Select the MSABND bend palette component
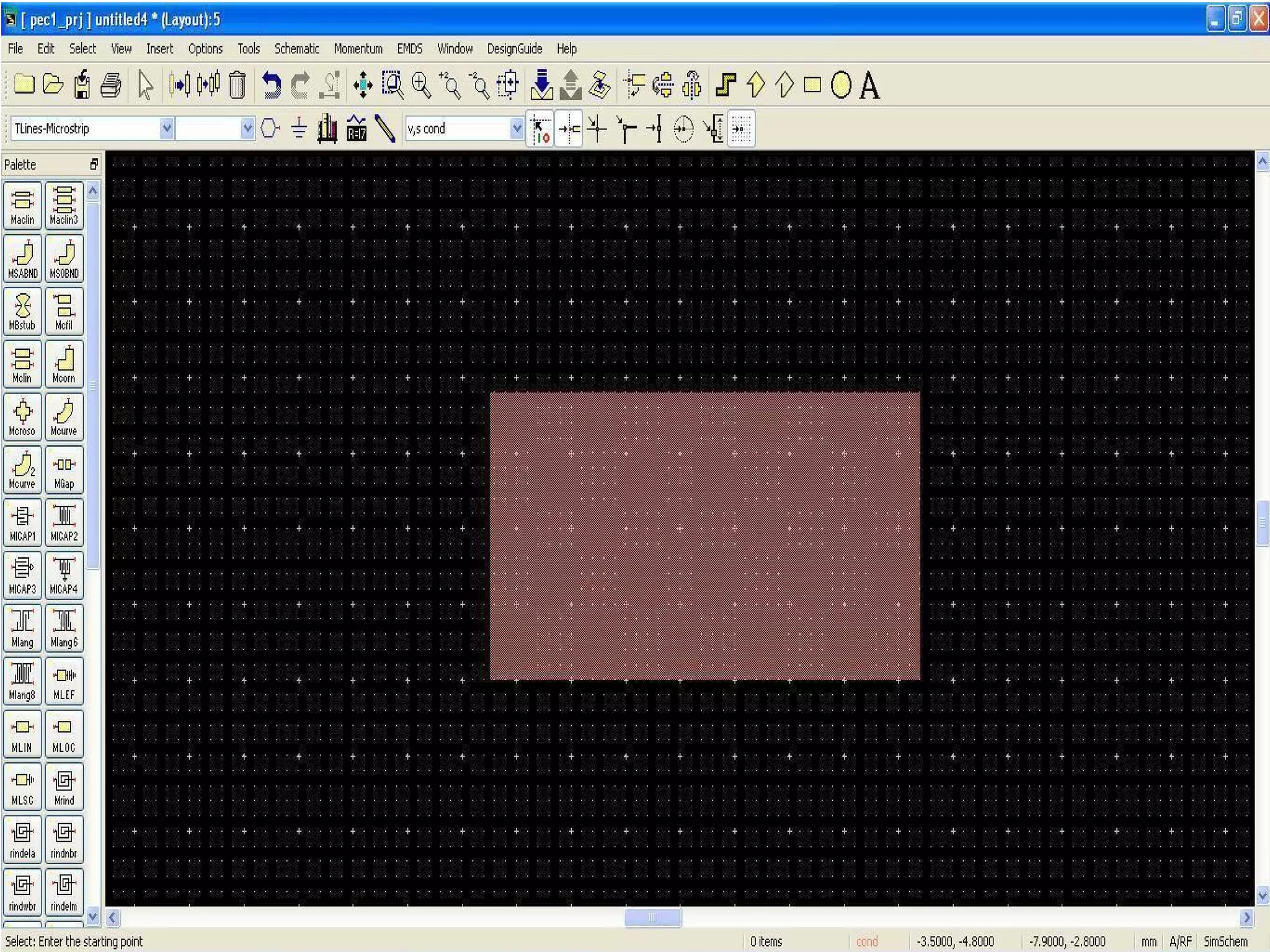The width and height of the screenshot is (1270, 952). coord(22,258)
